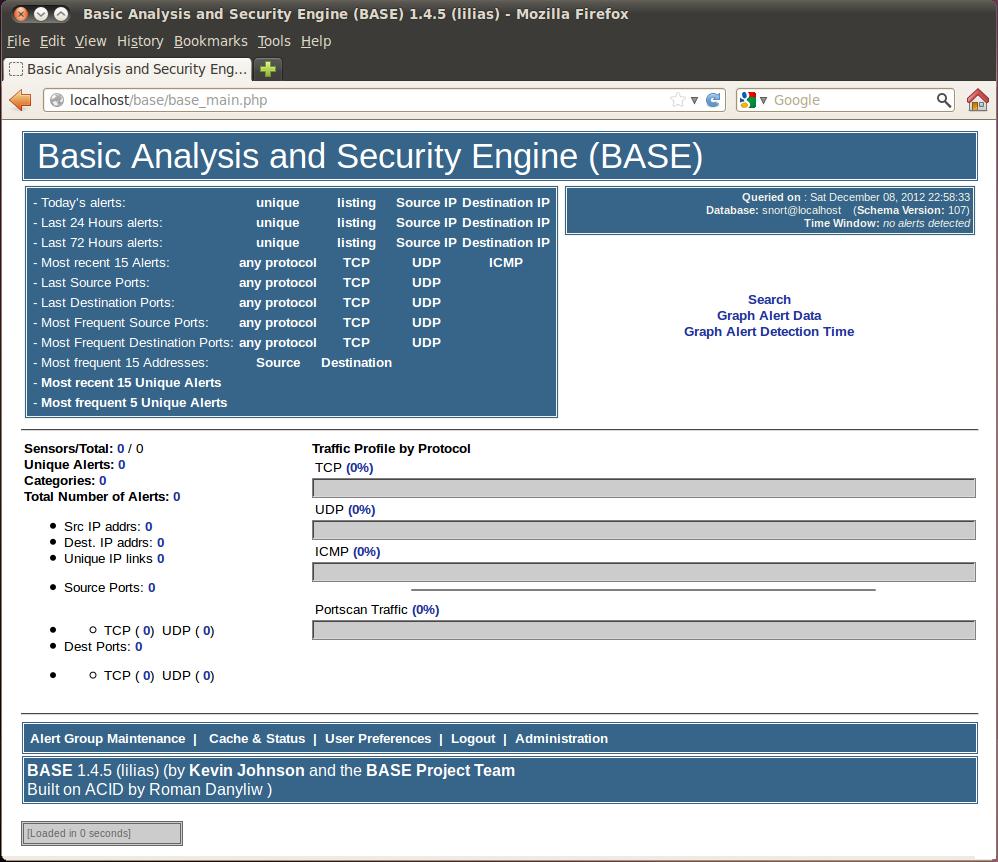
Task: Open Last Destination Ports UDP link
Action: pyautogui.click(x=426, y=302)
